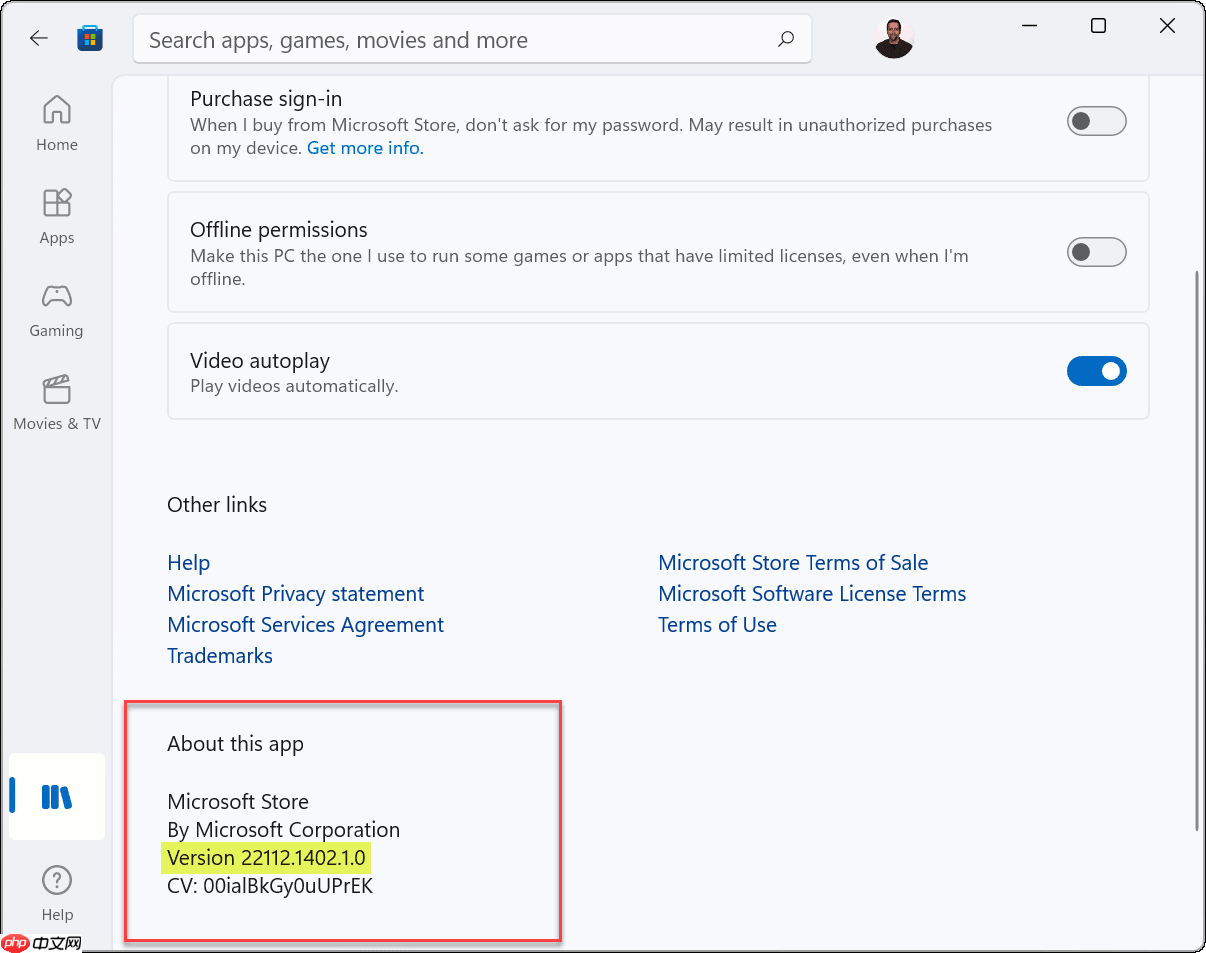This screenshot has width=1206, height=953.
Task: Minimize the Microsoft Store window
Action: [1029, 27]
